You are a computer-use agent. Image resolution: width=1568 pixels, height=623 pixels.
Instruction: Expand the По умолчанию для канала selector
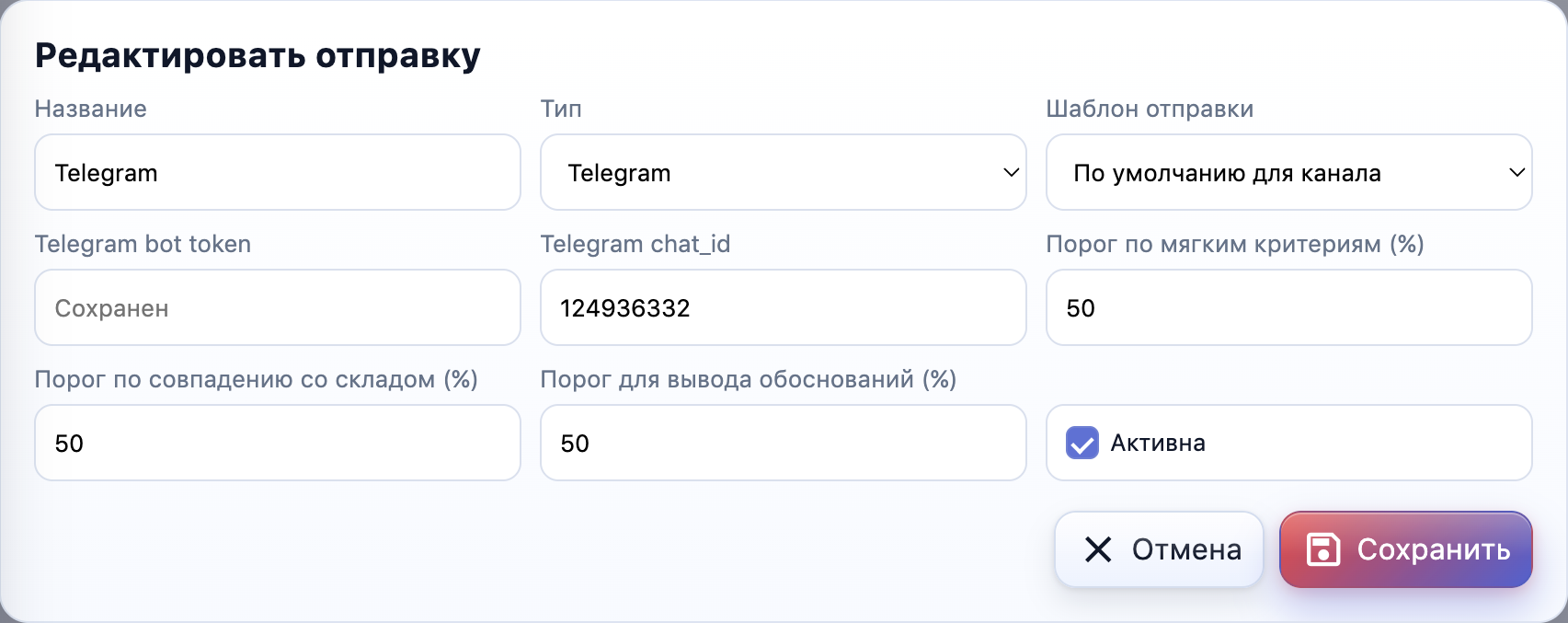click(1288, 172)
